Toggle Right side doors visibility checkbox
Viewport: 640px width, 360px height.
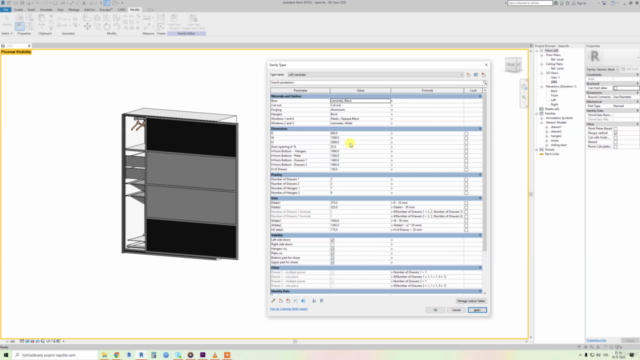click(x=332, y=244)
